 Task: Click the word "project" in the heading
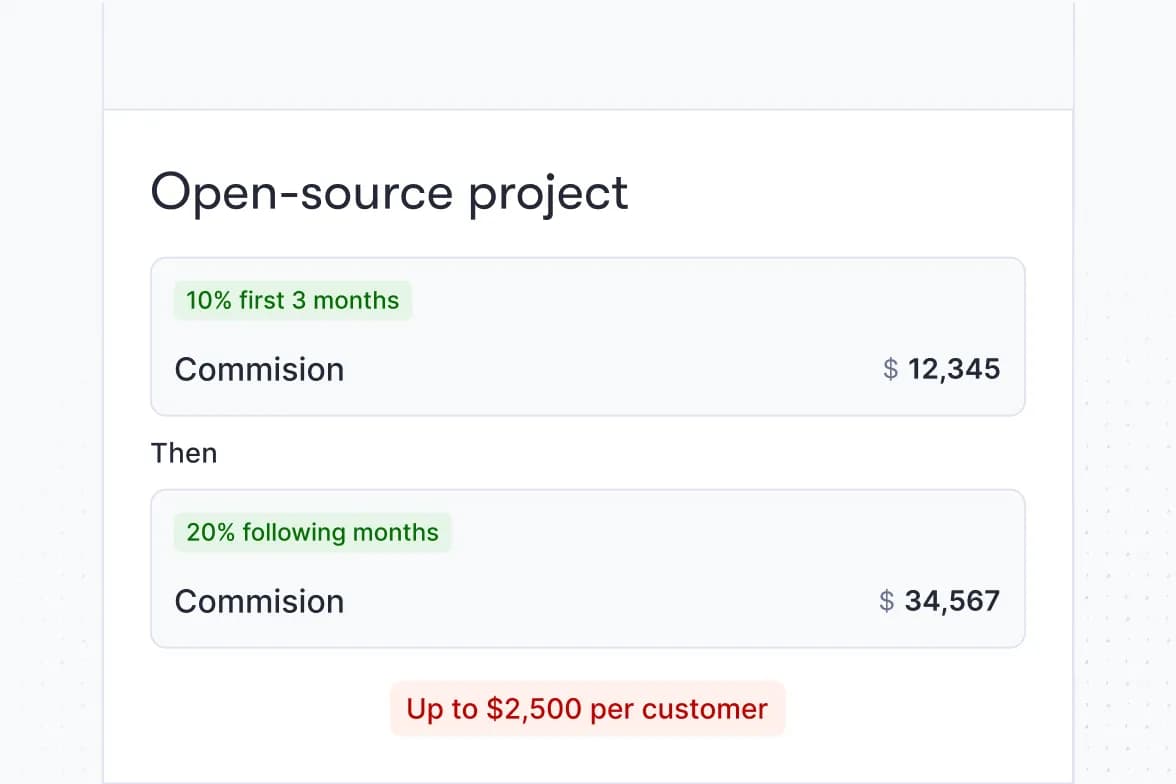tap(549, 194)
